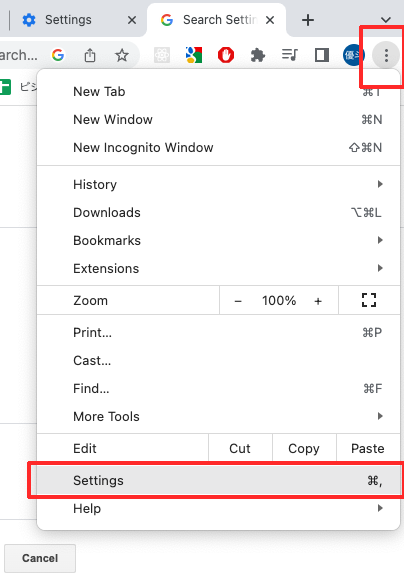Click the blue profile avatar
Viewport: 404px width, 577px height.
(x=353, y=56)
